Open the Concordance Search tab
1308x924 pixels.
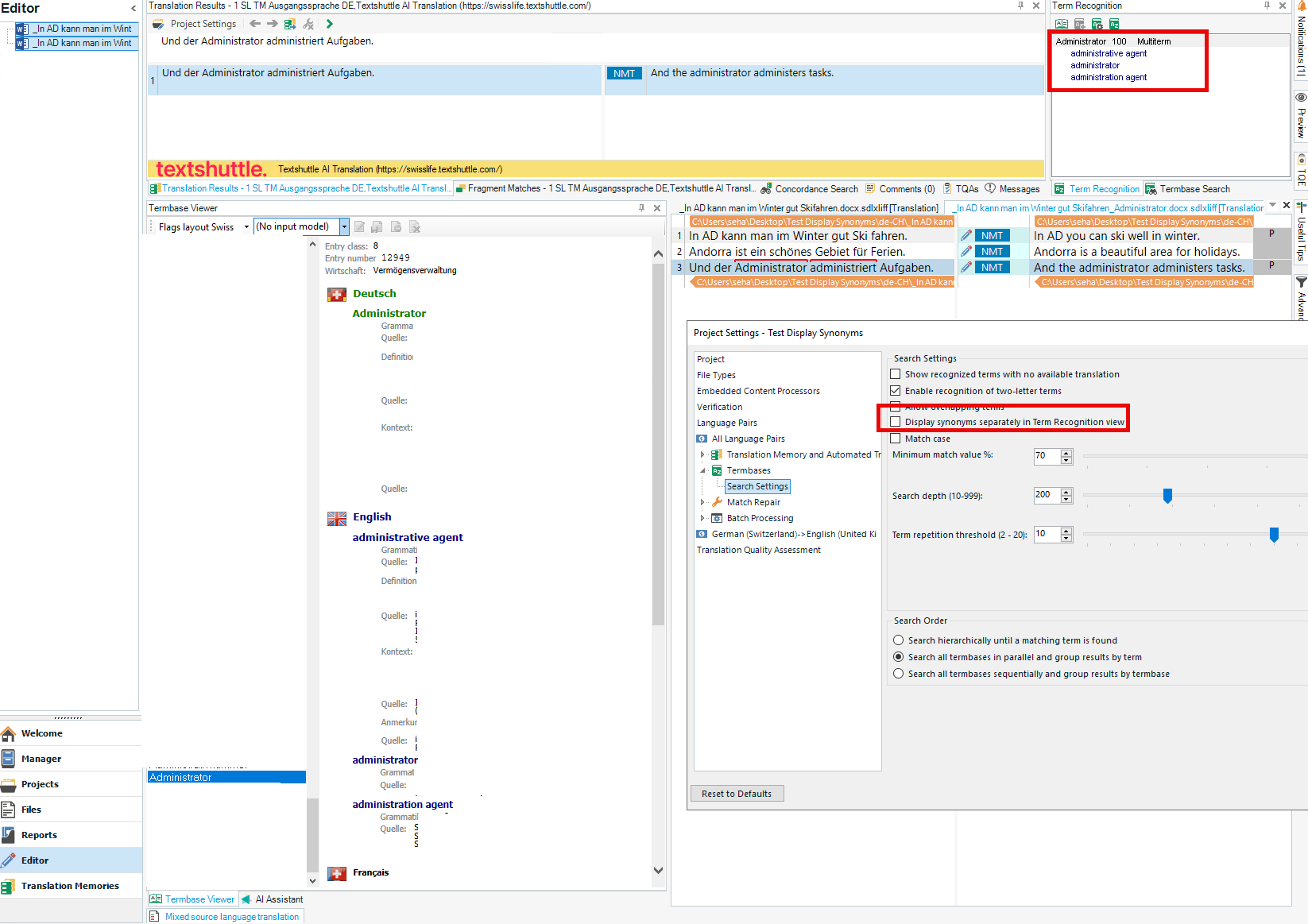click(x=809, y=189)
